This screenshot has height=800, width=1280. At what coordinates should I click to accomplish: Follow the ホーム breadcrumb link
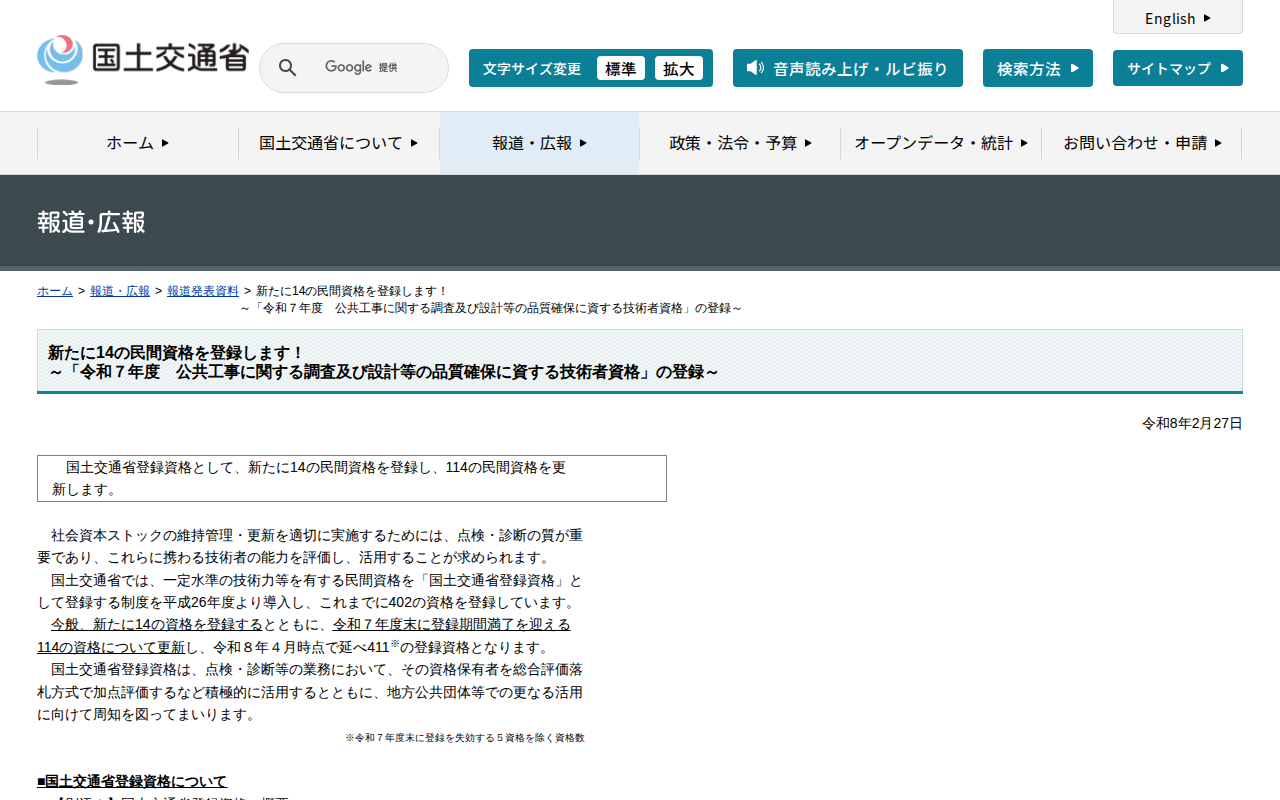tap(55, 291)
